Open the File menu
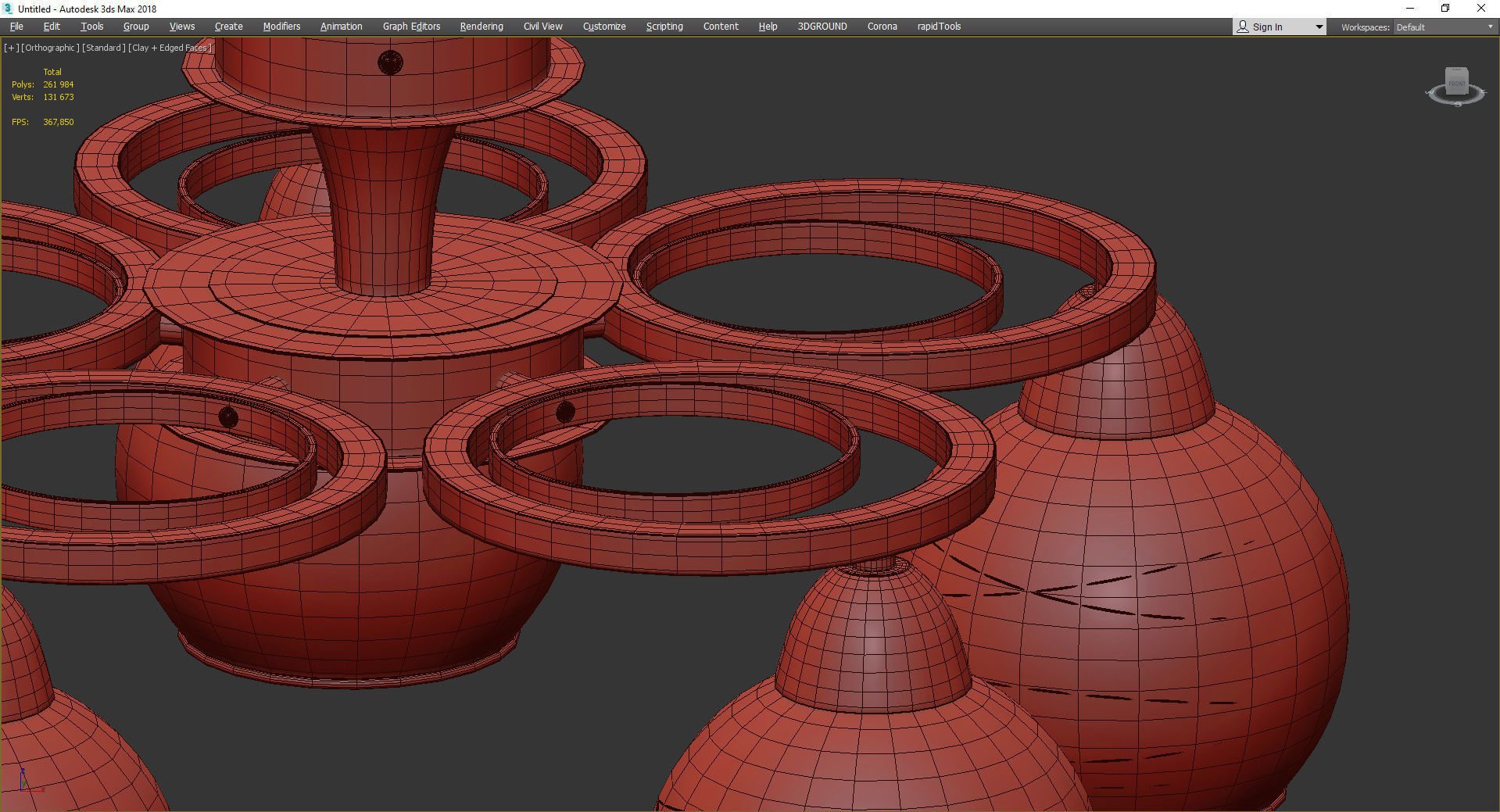1500x812 pixels. pyautogui.click(x=16, y=27)
